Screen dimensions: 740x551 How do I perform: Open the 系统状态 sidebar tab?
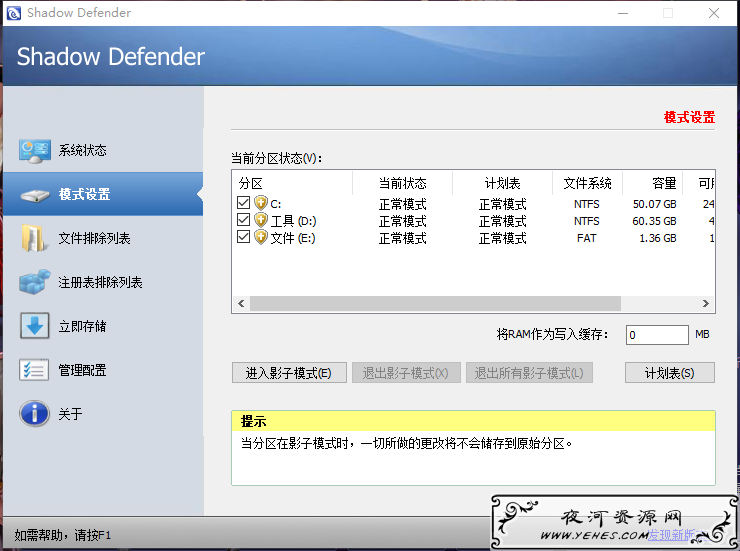pyautogui.click(x=103, y=150)
